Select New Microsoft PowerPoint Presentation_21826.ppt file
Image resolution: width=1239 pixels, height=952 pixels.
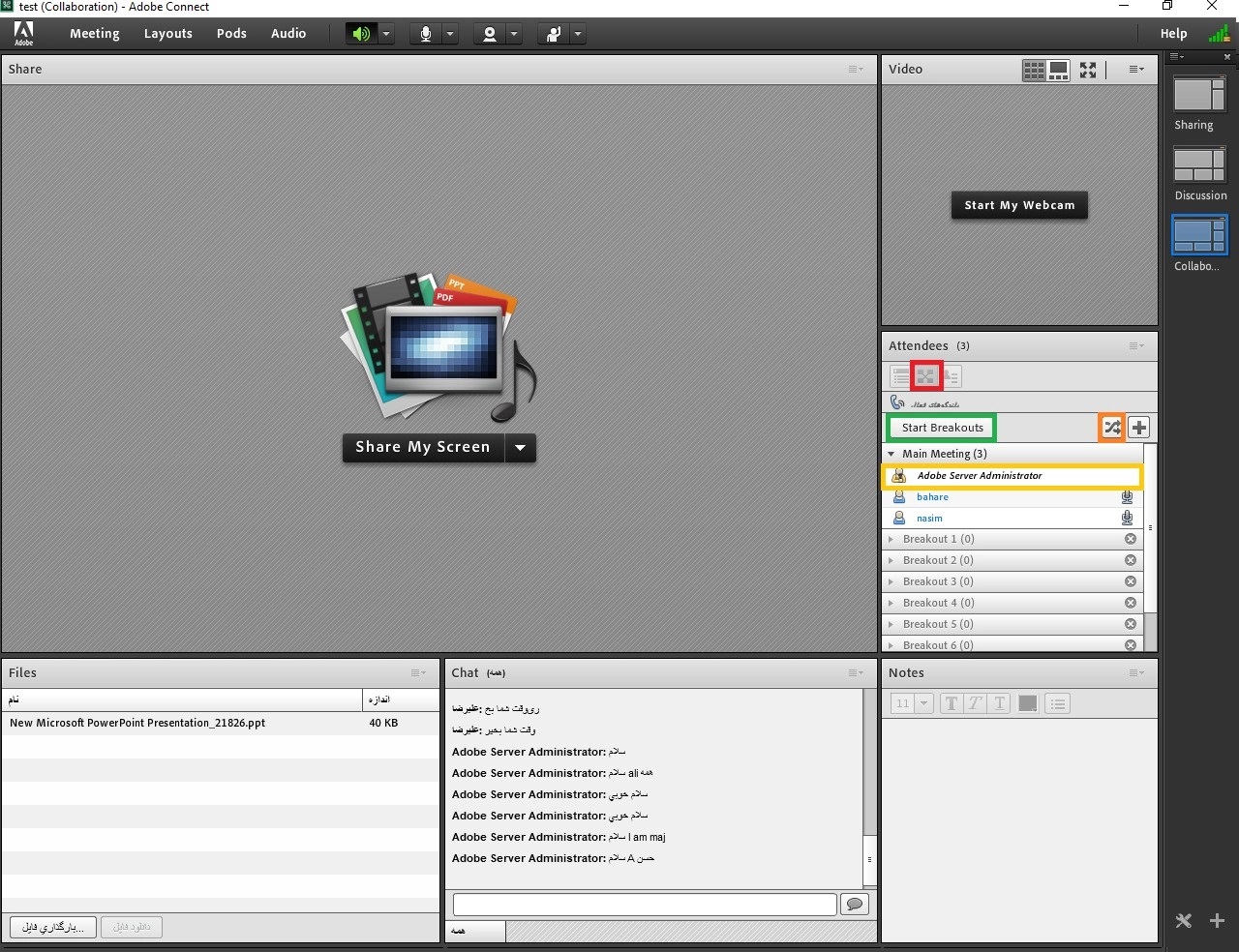pos(221,723)
